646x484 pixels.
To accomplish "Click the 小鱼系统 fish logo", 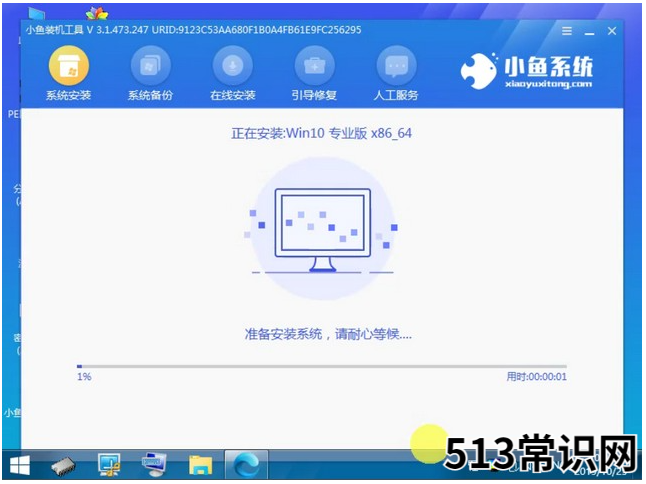I will pyautogui.click(x=478, y=71).
